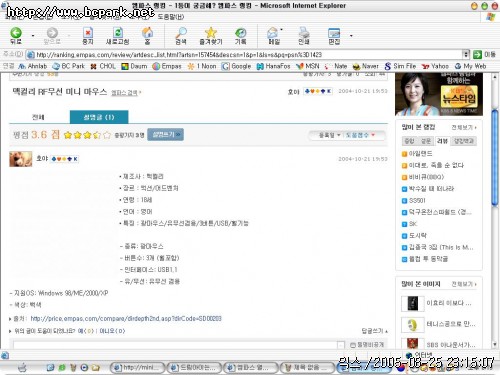Open the Nate links bar shortcut
Image resolution: width=500 pixels, height=375 pixels.
click(336, 66)
